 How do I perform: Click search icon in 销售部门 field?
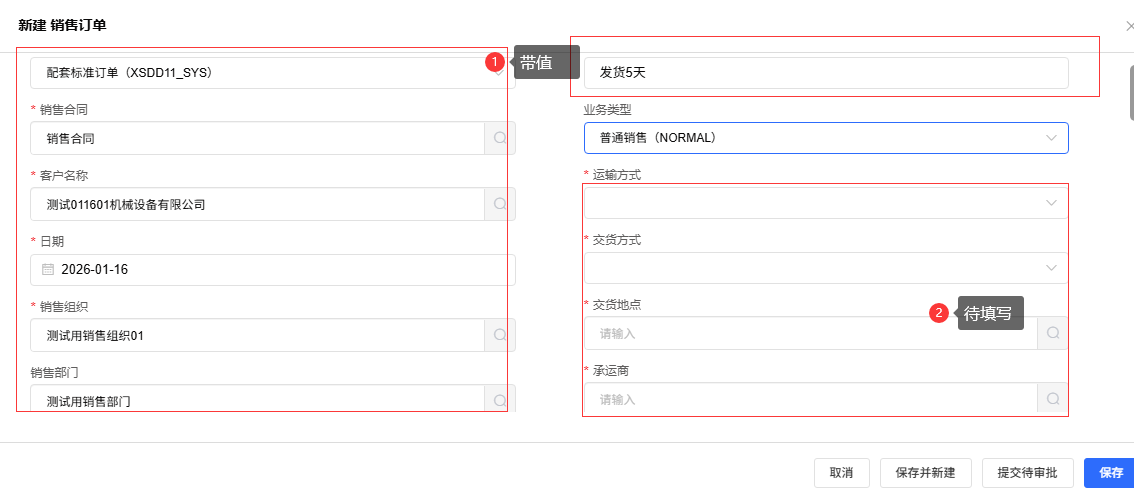pos(500,401)
